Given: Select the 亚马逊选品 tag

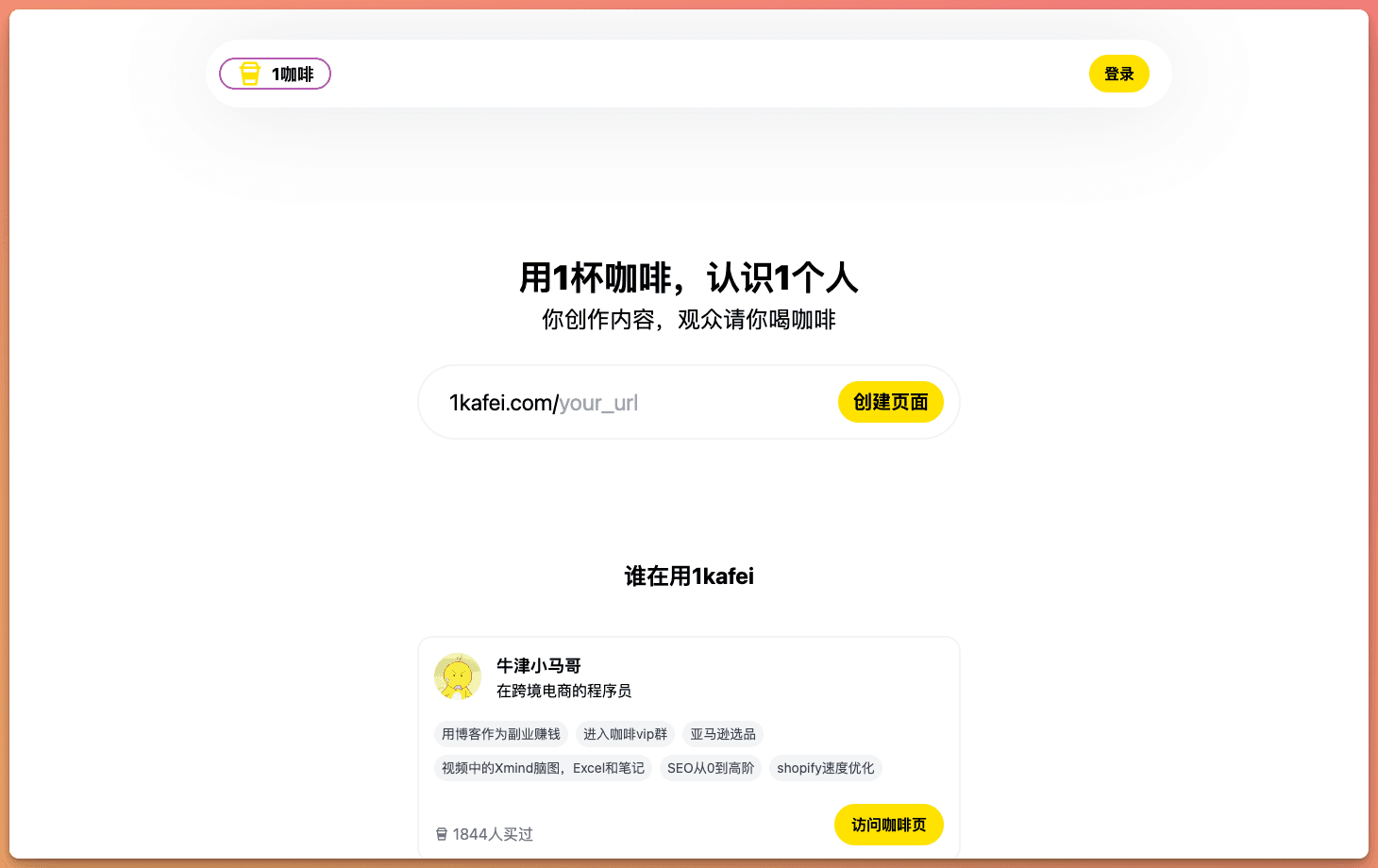Looking at the screenshot, I should click(x=723, y=734).
